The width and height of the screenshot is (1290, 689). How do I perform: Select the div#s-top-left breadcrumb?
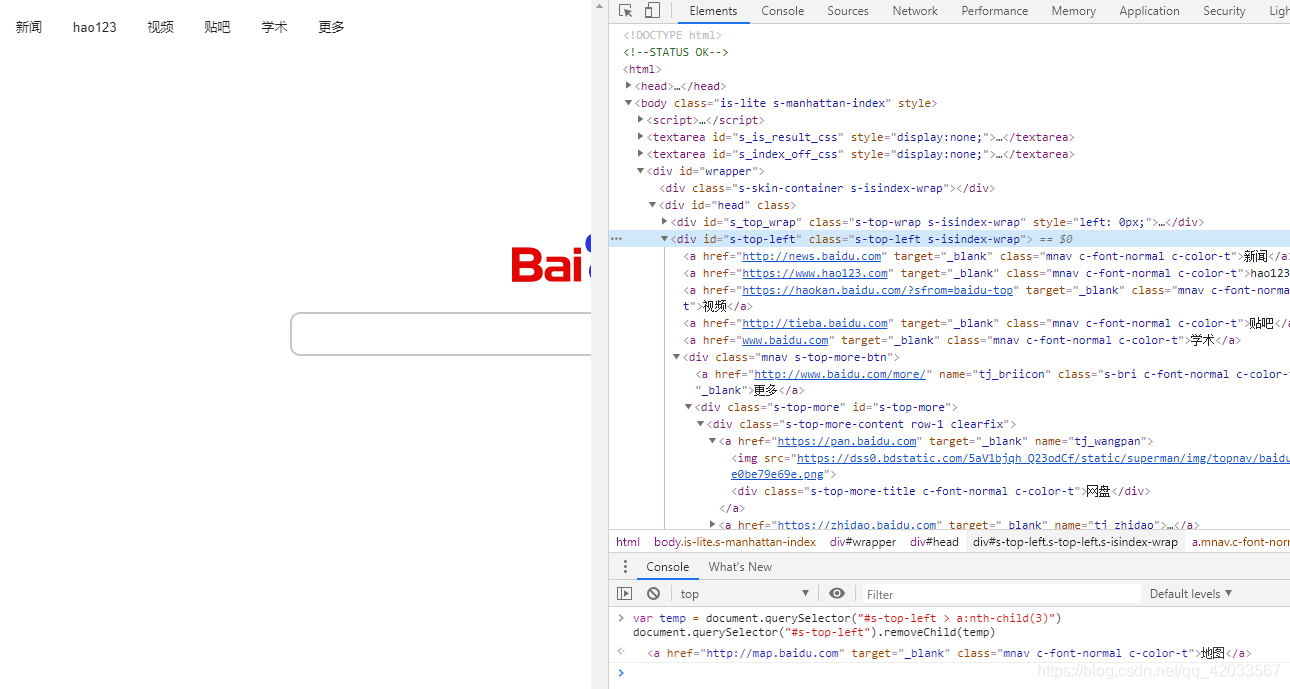pos(1076,542)
